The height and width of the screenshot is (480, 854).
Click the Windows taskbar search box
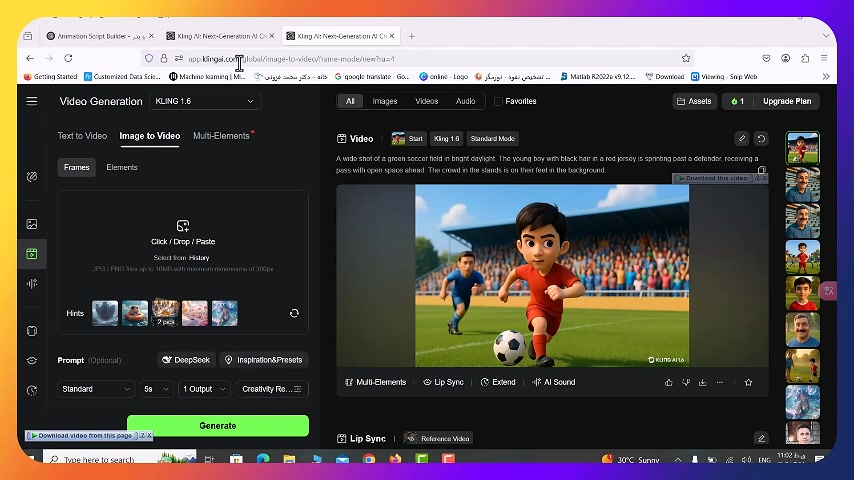click(x=120, y=459)
